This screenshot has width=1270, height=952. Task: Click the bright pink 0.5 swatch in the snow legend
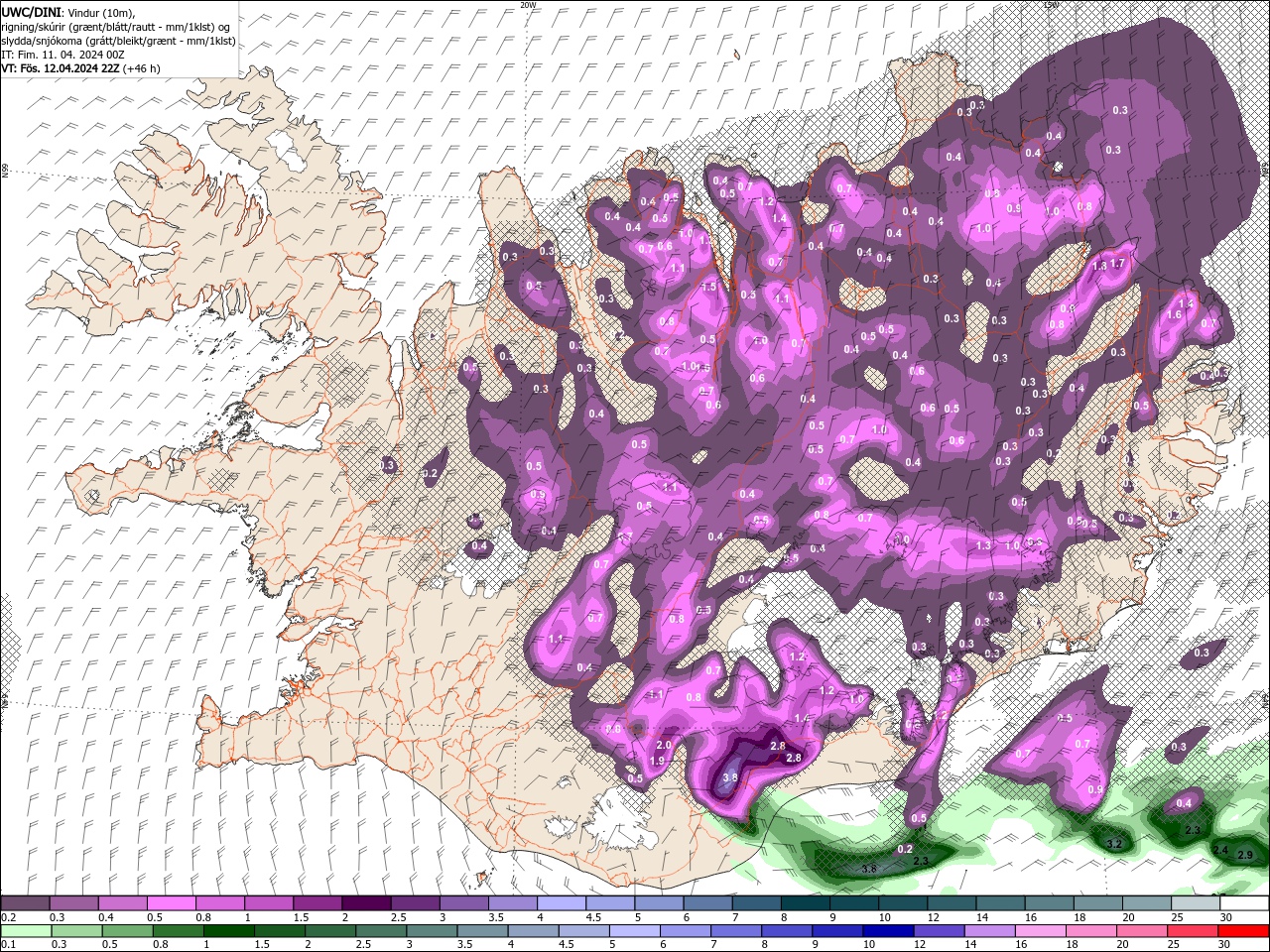click(x=172, y=903)
